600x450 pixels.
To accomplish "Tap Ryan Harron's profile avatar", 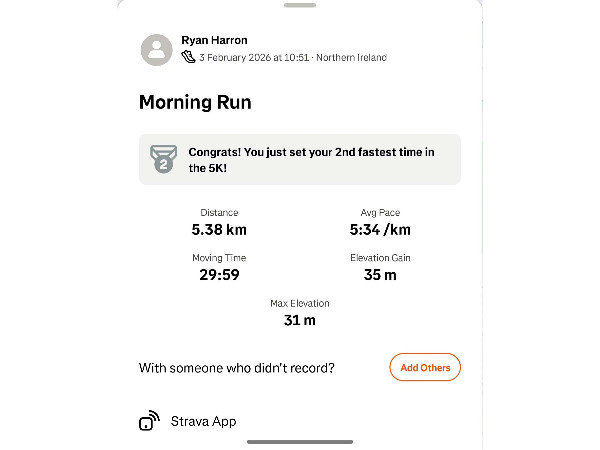I will pos(157,49).
